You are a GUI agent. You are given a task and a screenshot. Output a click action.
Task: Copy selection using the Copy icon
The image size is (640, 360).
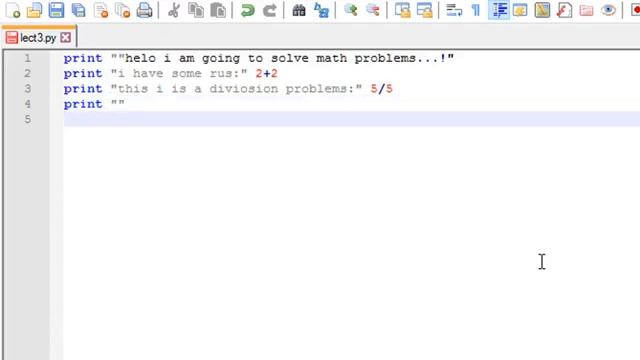[196, 10]
